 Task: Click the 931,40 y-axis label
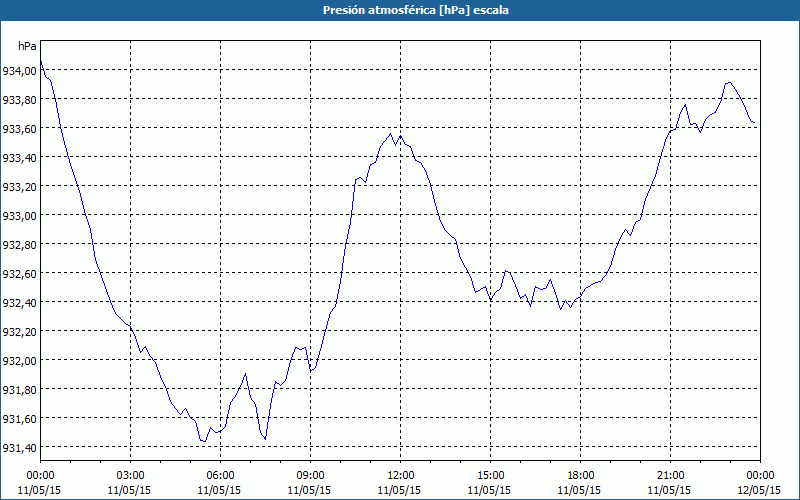[19, 447]
